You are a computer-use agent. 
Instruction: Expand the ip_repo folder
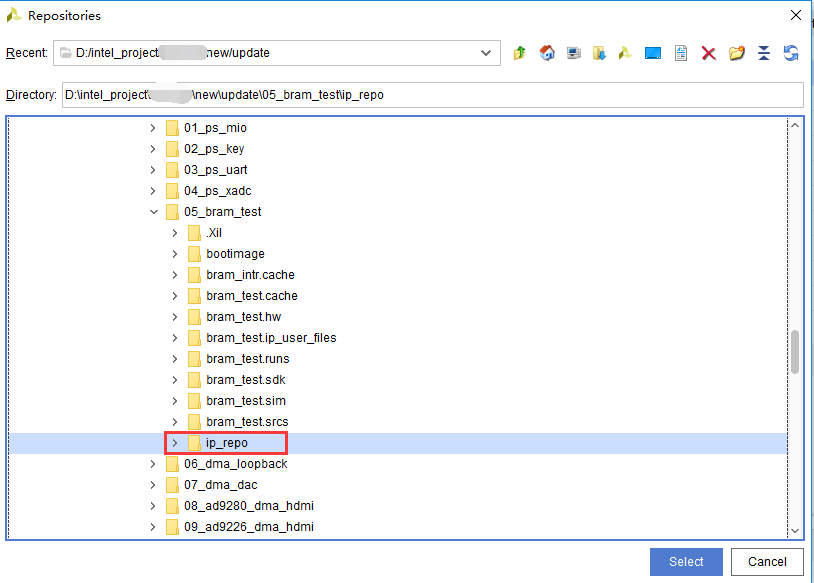pos(175,443)
